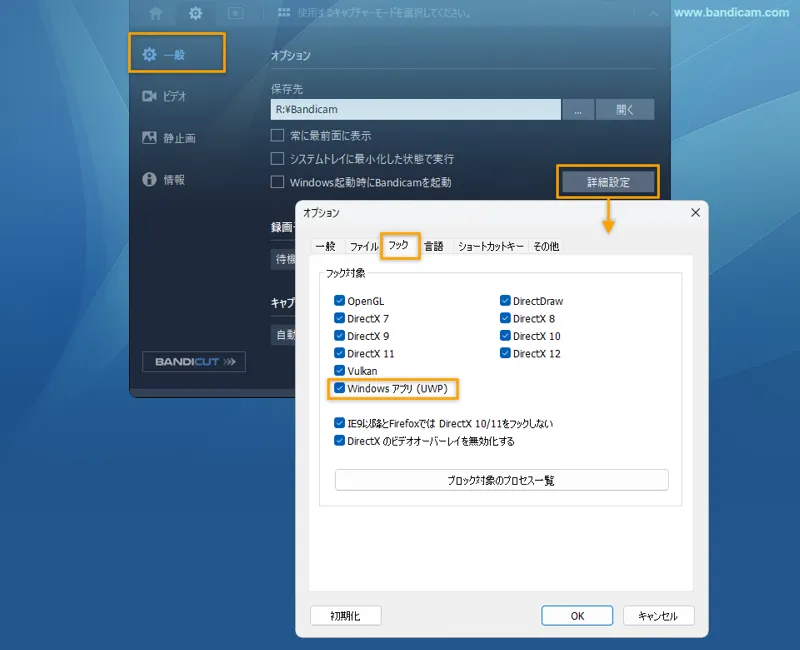Switch to the フック tab
The width and height of the screenshot is (800, 650).
399,245
